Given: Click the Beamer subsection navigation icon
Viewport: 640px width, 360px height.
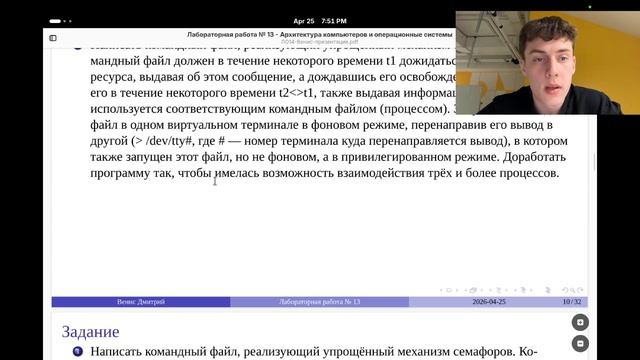Looking at the screenshot, I should [x=498, y=290].
